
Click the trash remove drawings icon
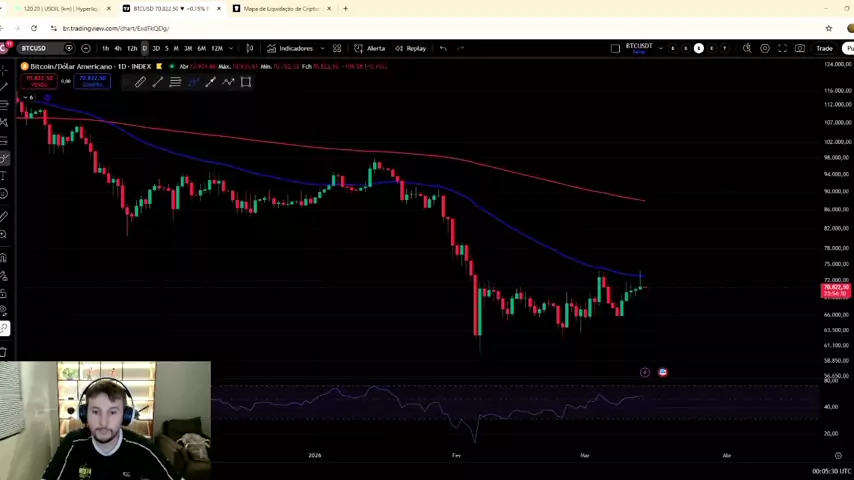coord(4,351)
